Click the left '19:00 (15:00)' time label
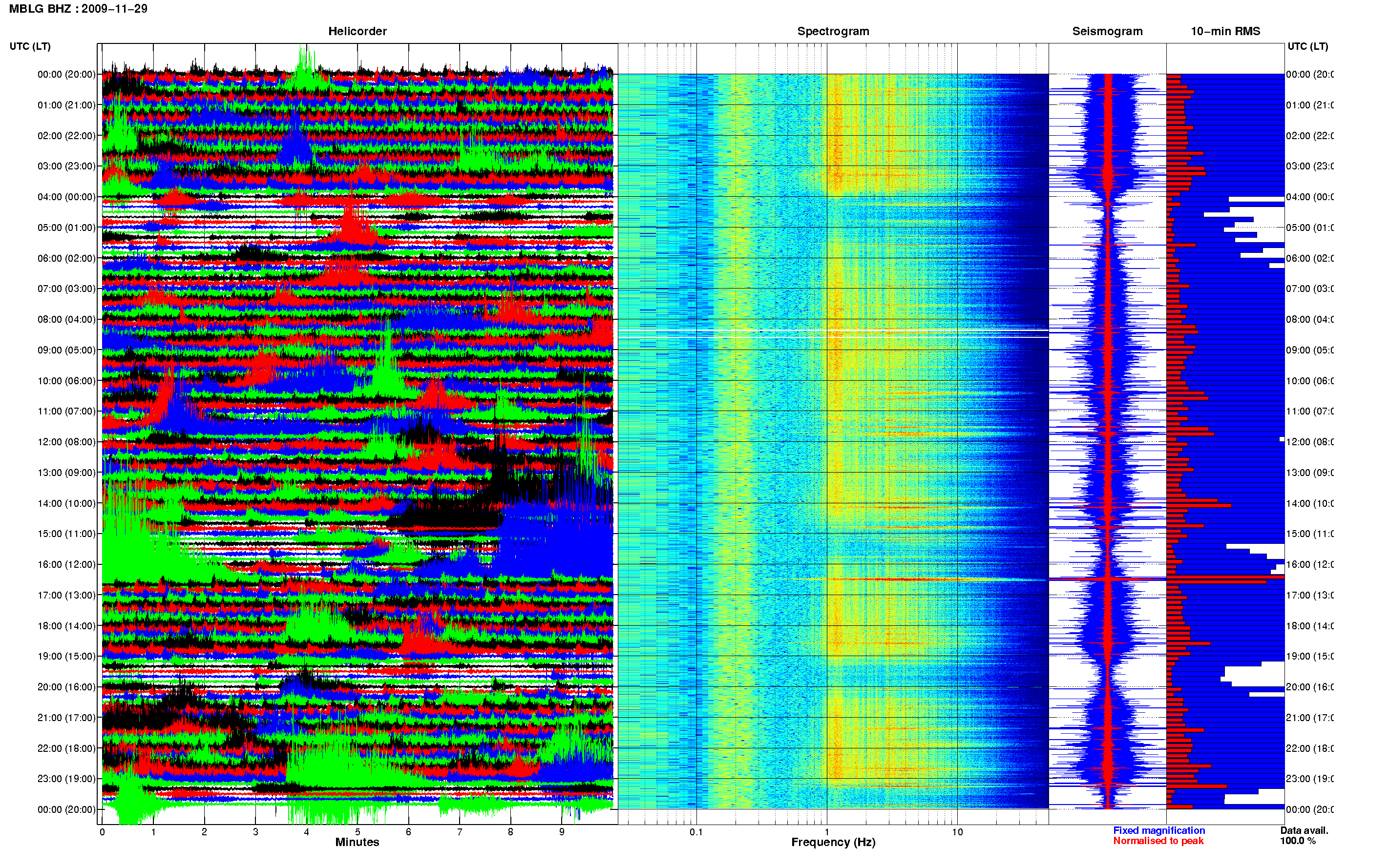Screen dimensions: 1389x868 [66, 656]
